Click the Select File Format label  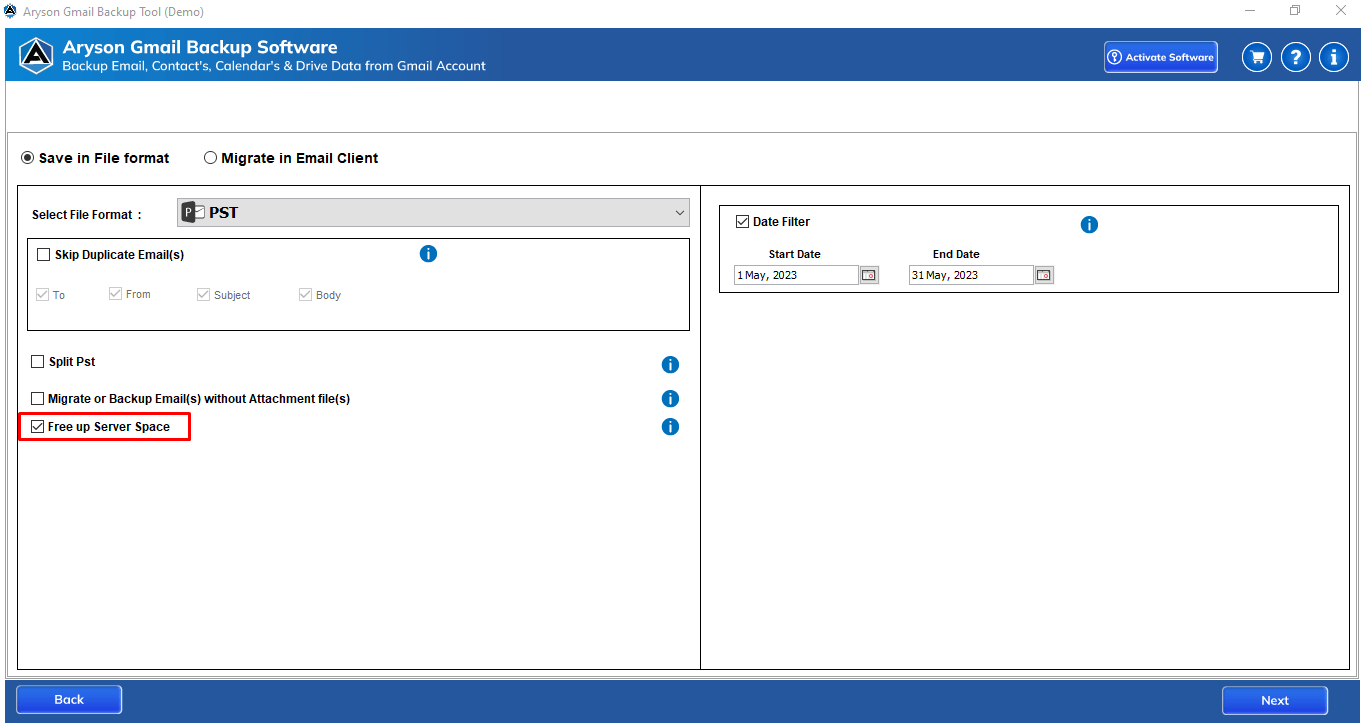[87, 215]
